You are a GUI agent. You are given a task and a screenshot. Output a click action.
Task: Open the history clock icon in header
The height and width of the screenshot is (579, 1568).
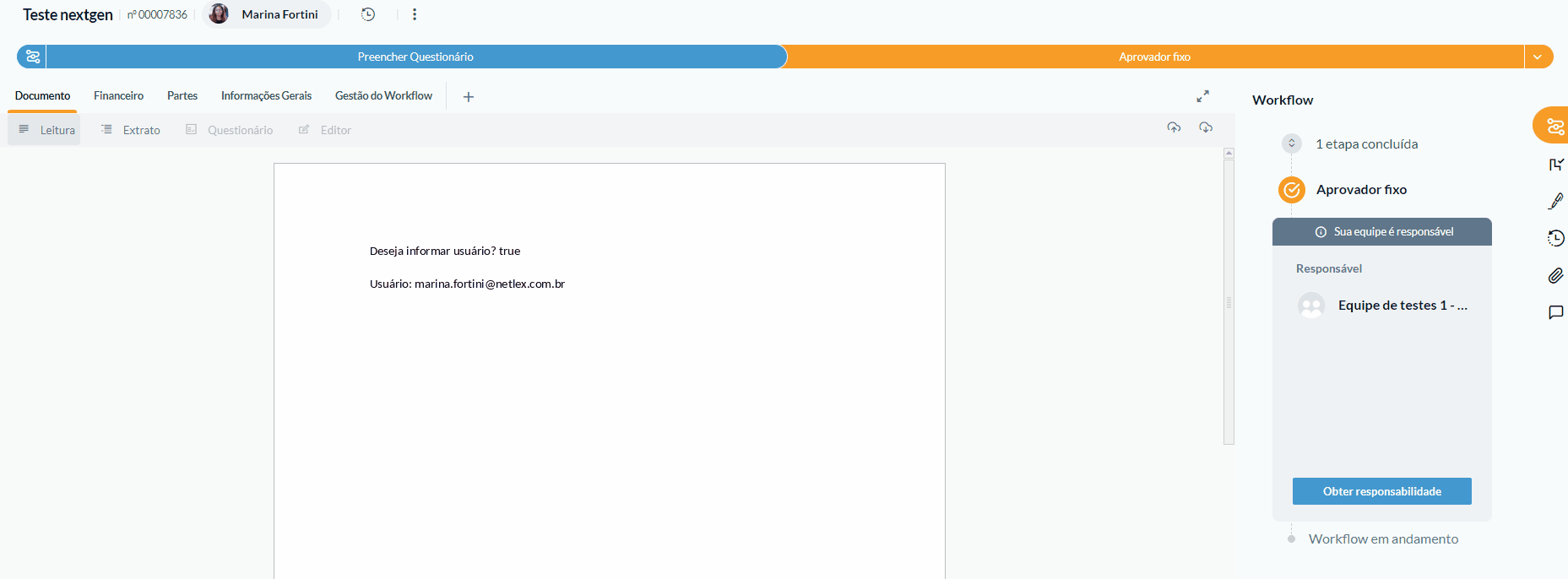368,14
